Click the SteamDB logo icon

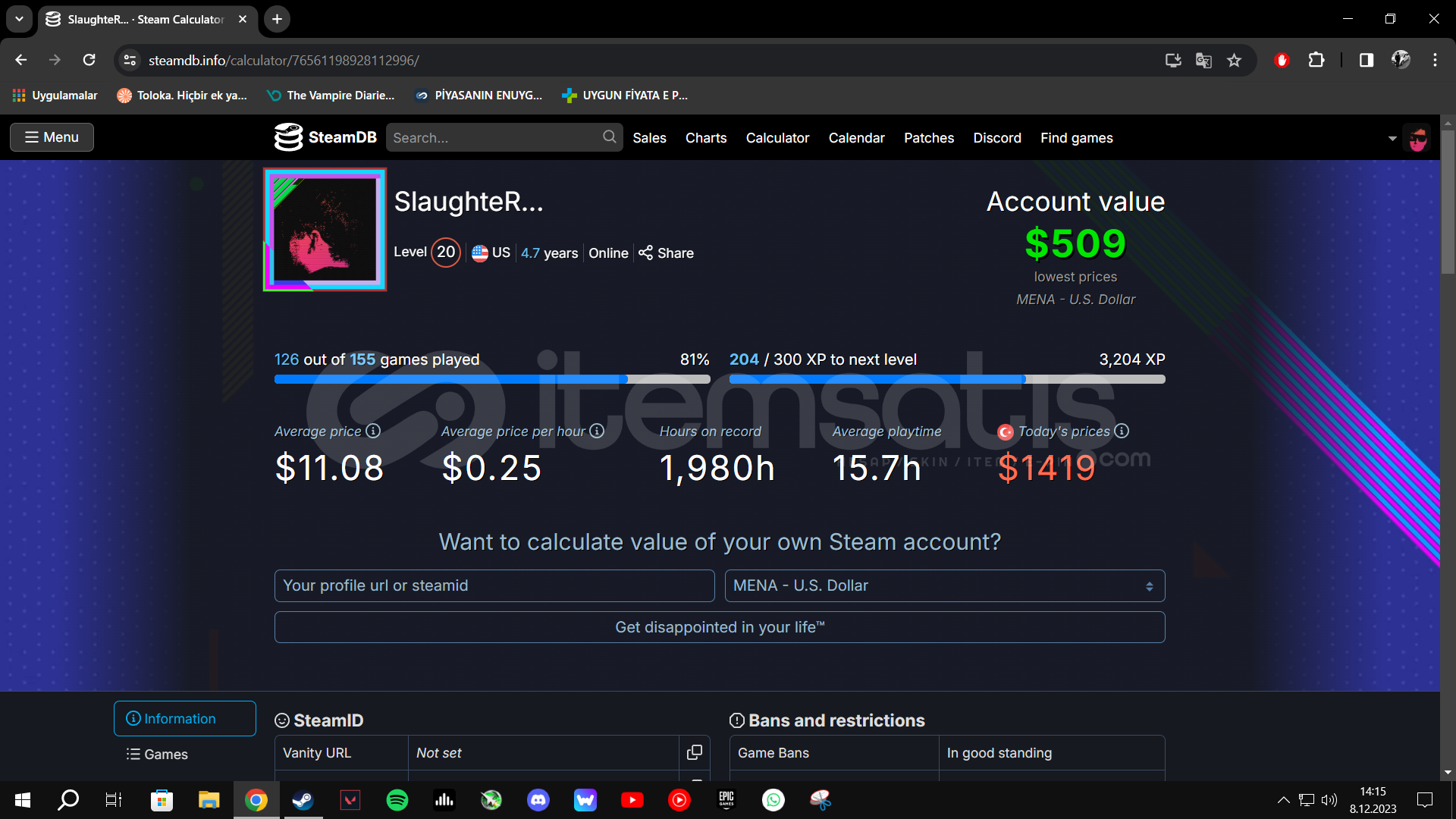[x=288, y=137]
